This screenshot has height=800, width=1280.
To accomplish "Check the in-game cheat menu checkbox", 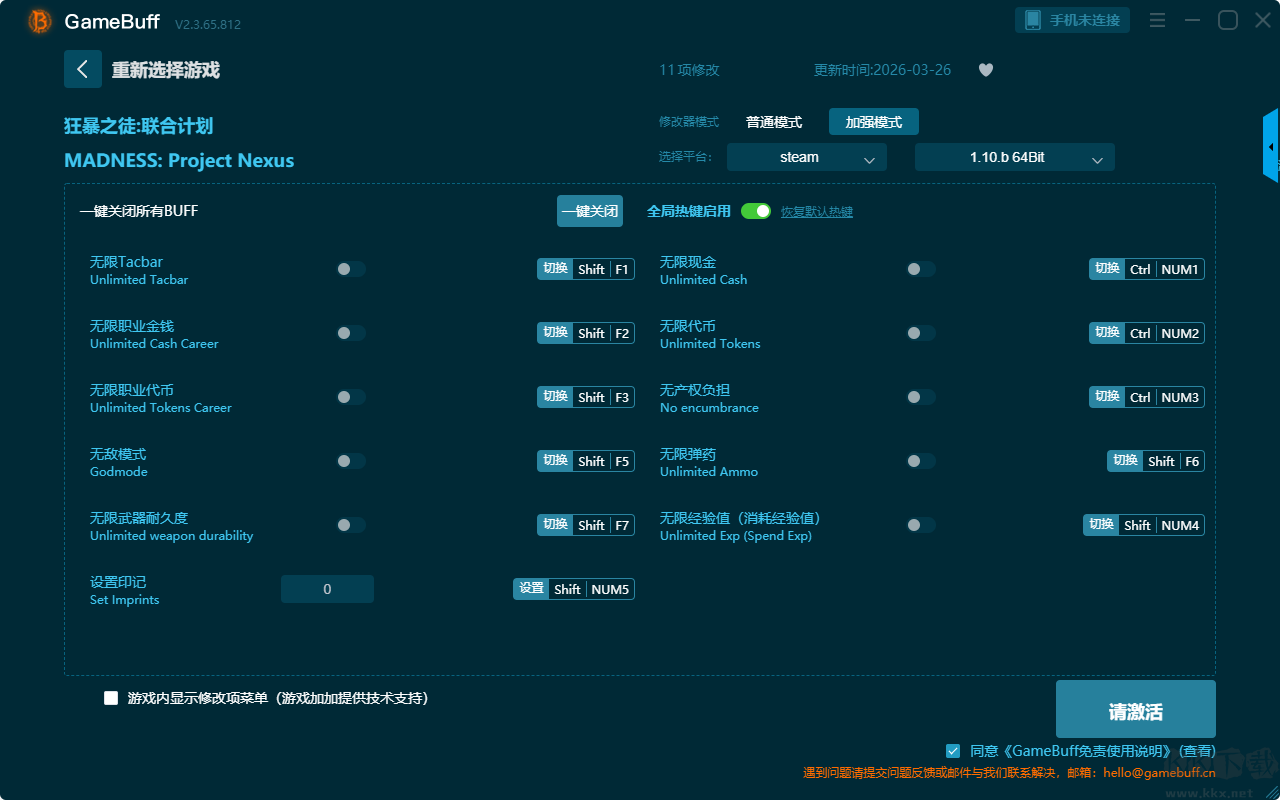I will tap(111, 698).
